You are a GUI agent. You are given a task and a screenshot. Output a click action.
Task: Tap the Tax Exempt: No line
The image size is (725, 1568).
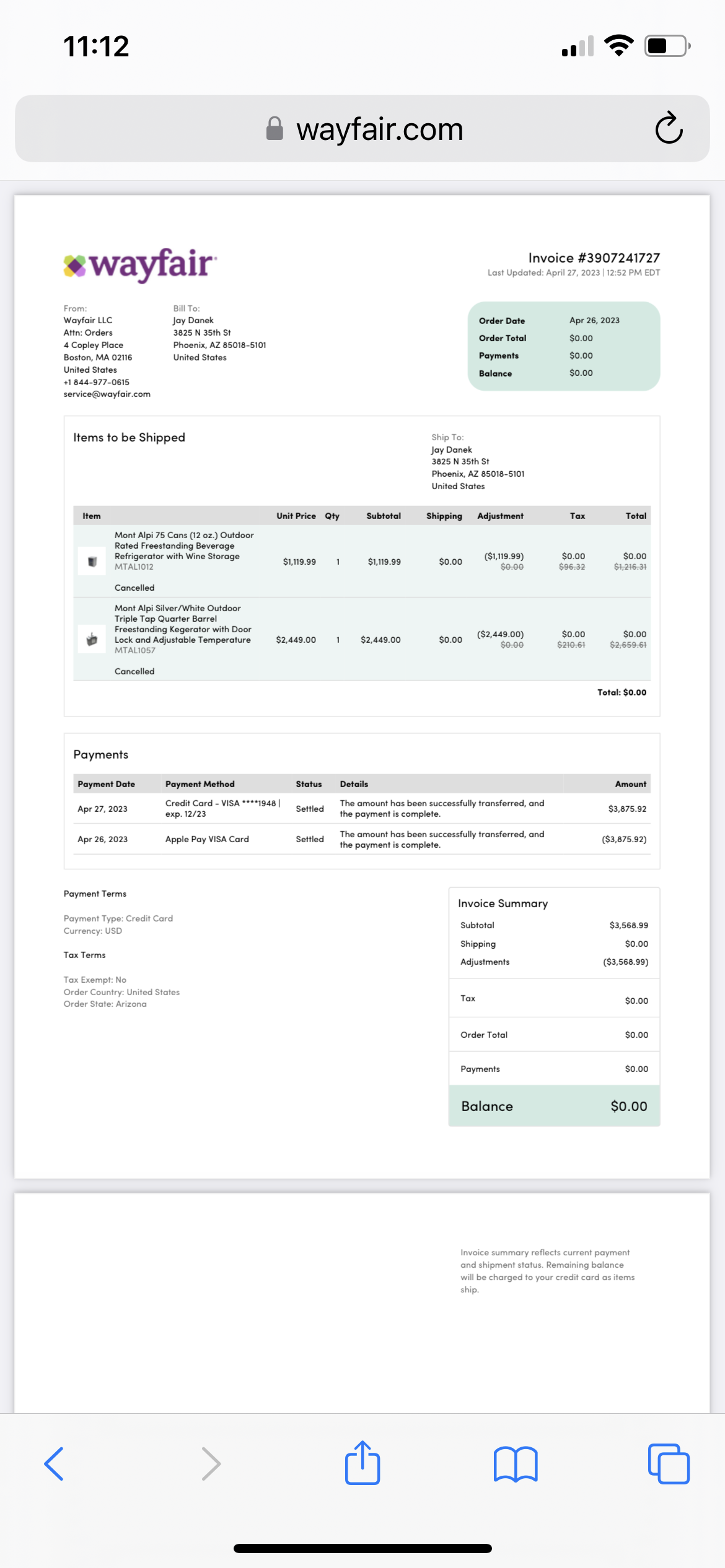point(95,980)
